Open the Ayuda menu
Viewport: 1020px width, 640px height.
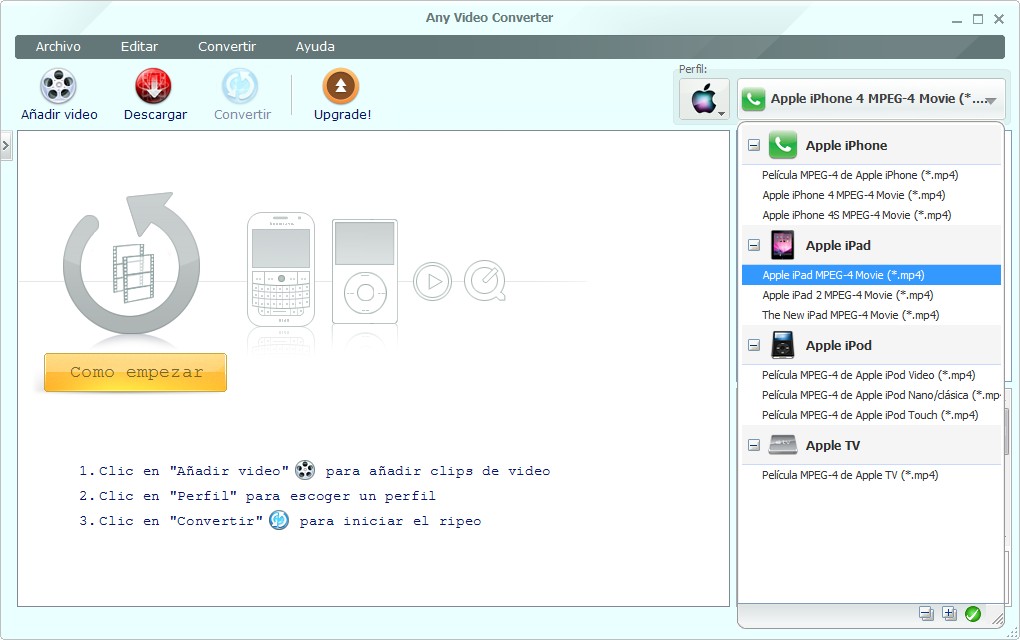point(315,47)
